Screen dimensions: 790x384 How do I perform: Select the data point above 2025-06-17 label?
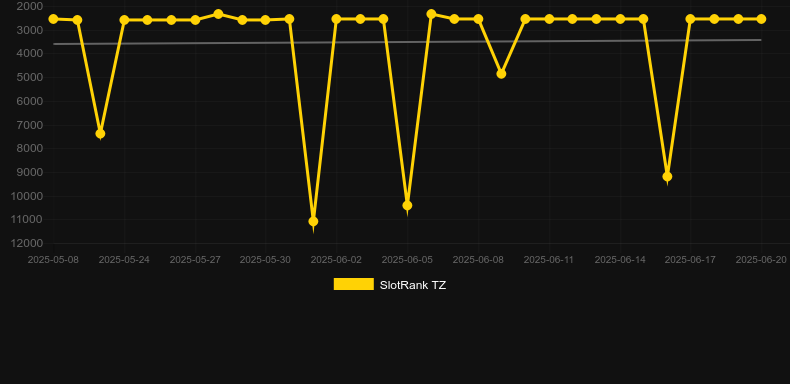click(690, 19)
